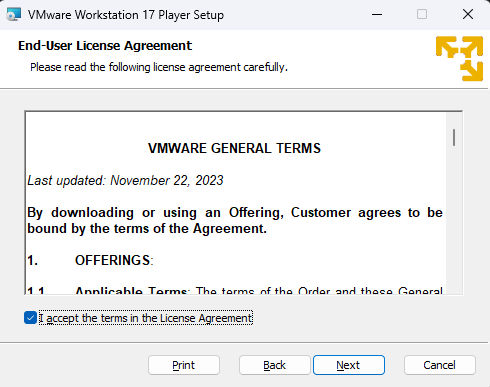
Task: Click the 'Last updated: November 22, 2023' line
Action: coord(125,180)
